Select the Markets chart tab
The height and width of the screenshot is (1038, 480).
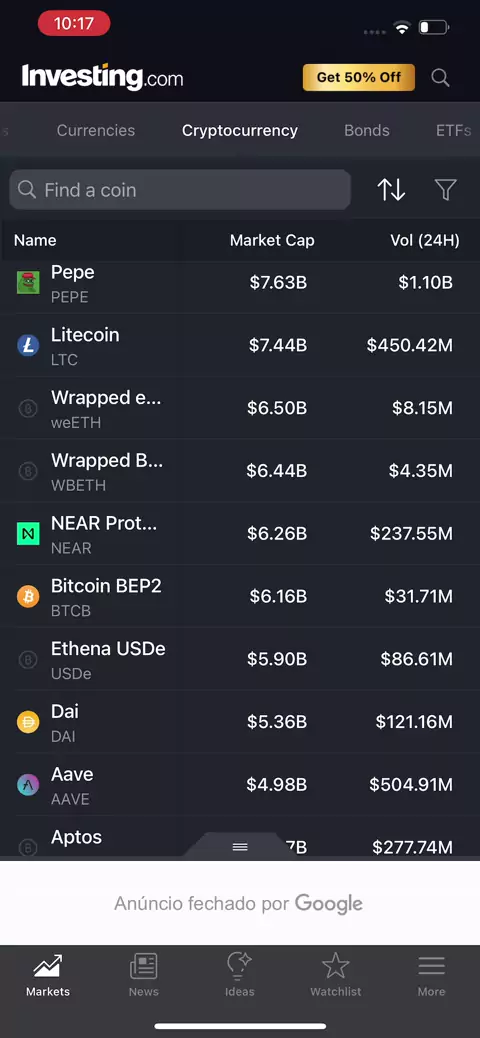(48, 974)
